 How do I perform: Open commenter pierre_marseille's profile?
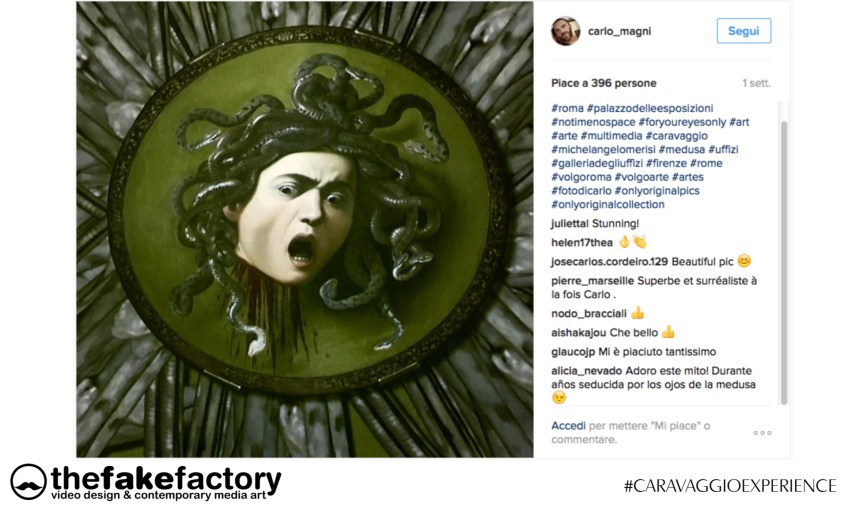coord(593,281)
